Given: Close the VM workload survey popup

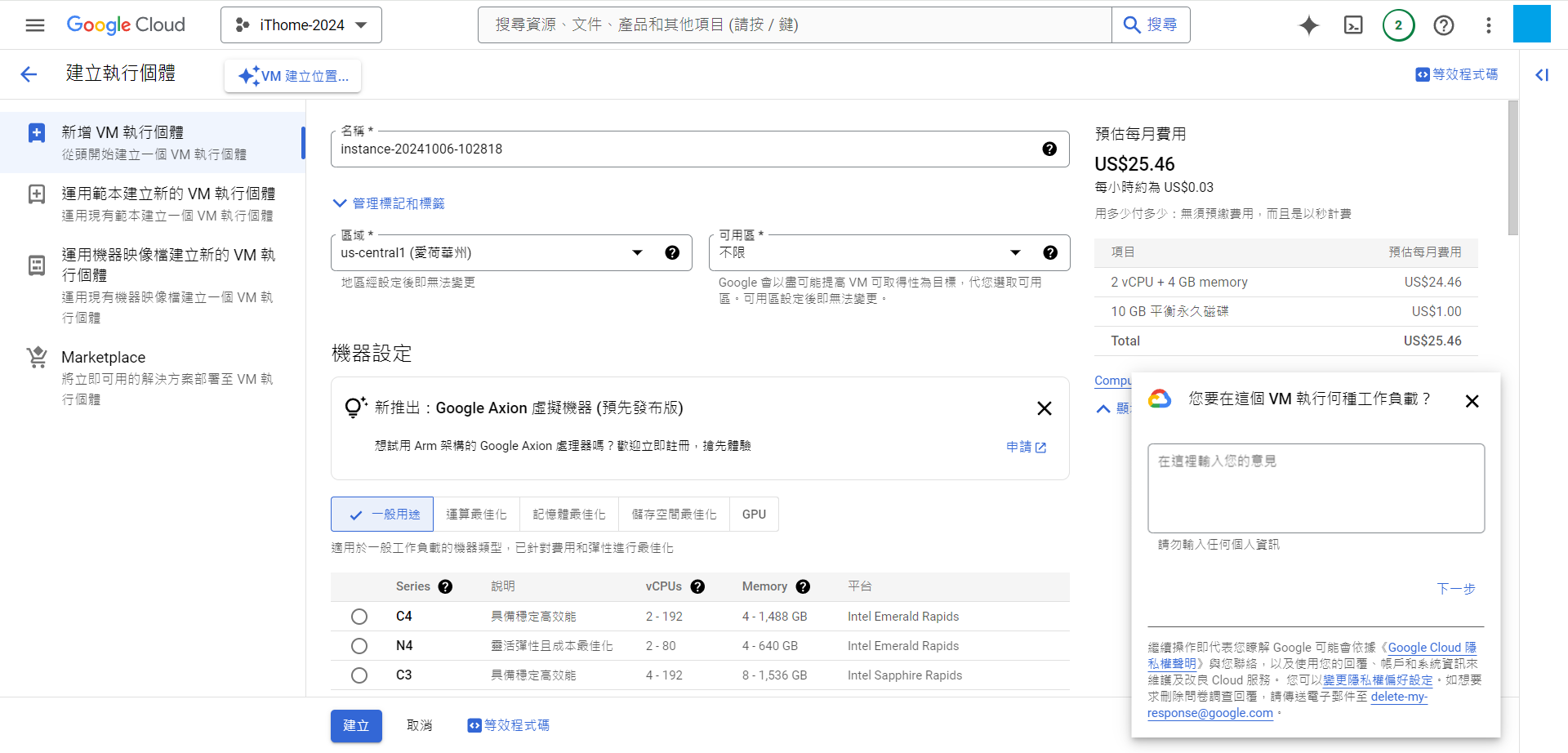Looking at the screenshot, I should (x=1472, y=401).
